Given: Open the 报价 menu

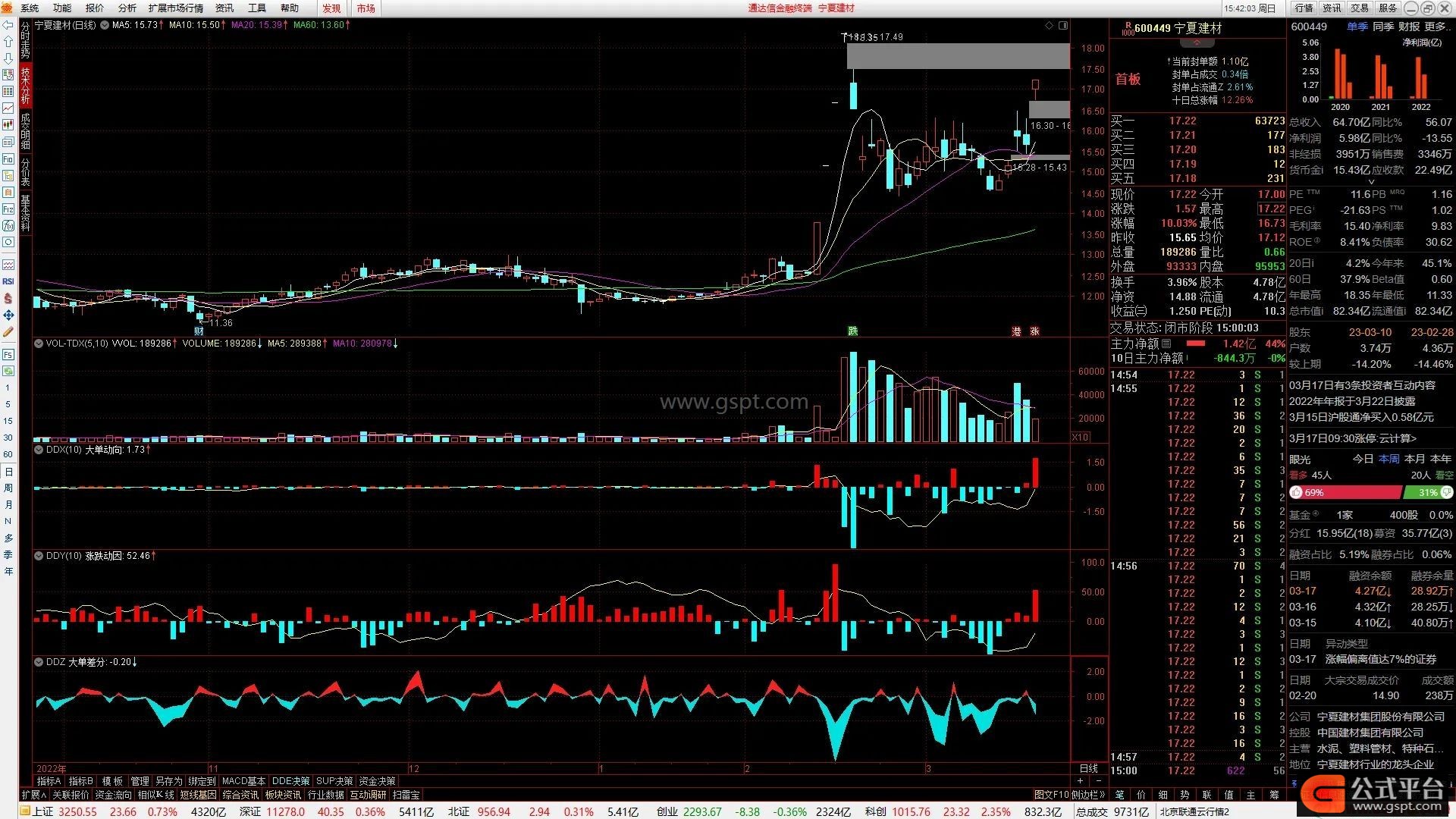Looking at the screenshot, I should (95, 8).
